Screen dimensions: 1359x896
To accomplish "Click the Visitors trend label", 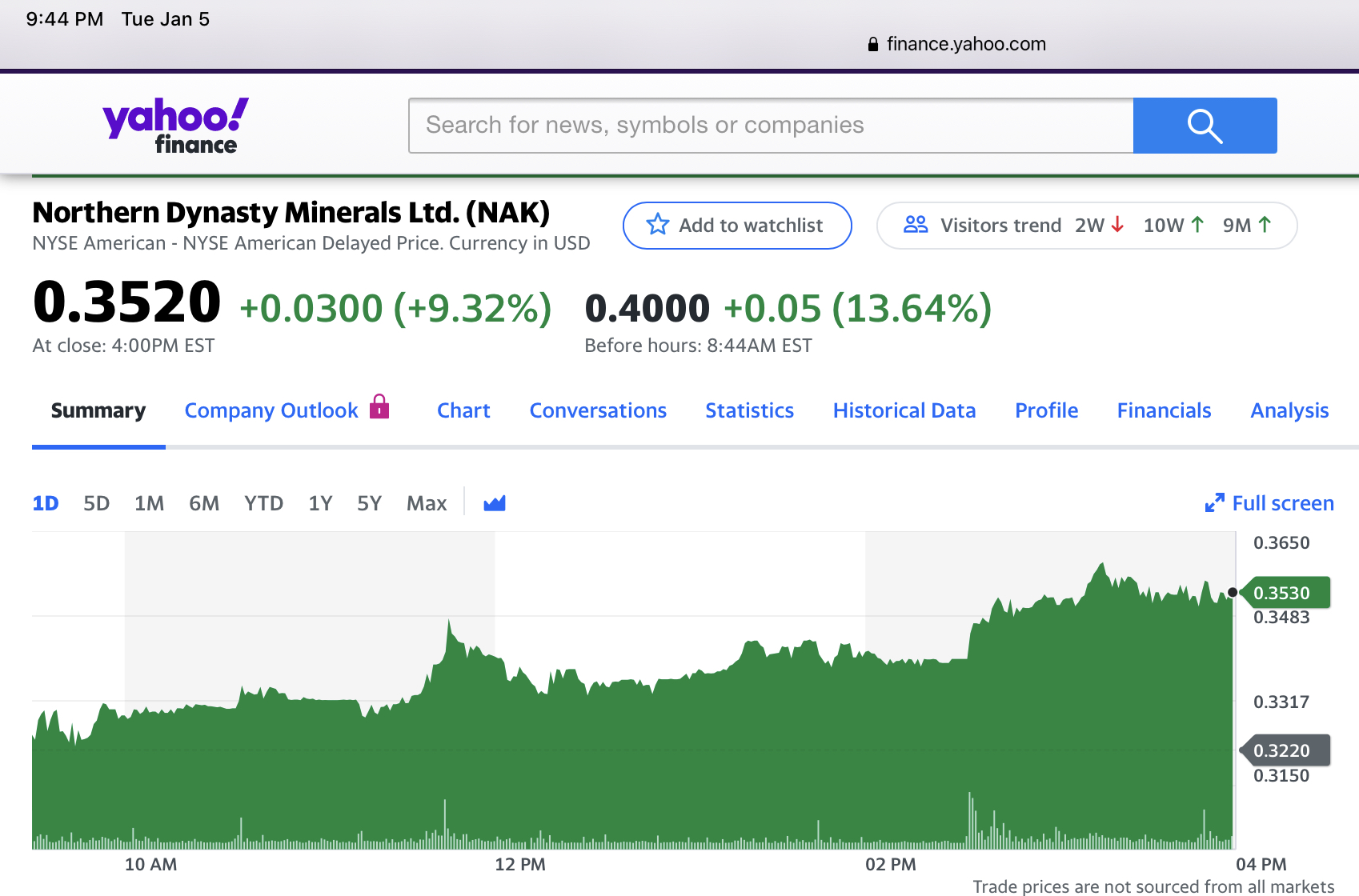I will pos(1000,225).
